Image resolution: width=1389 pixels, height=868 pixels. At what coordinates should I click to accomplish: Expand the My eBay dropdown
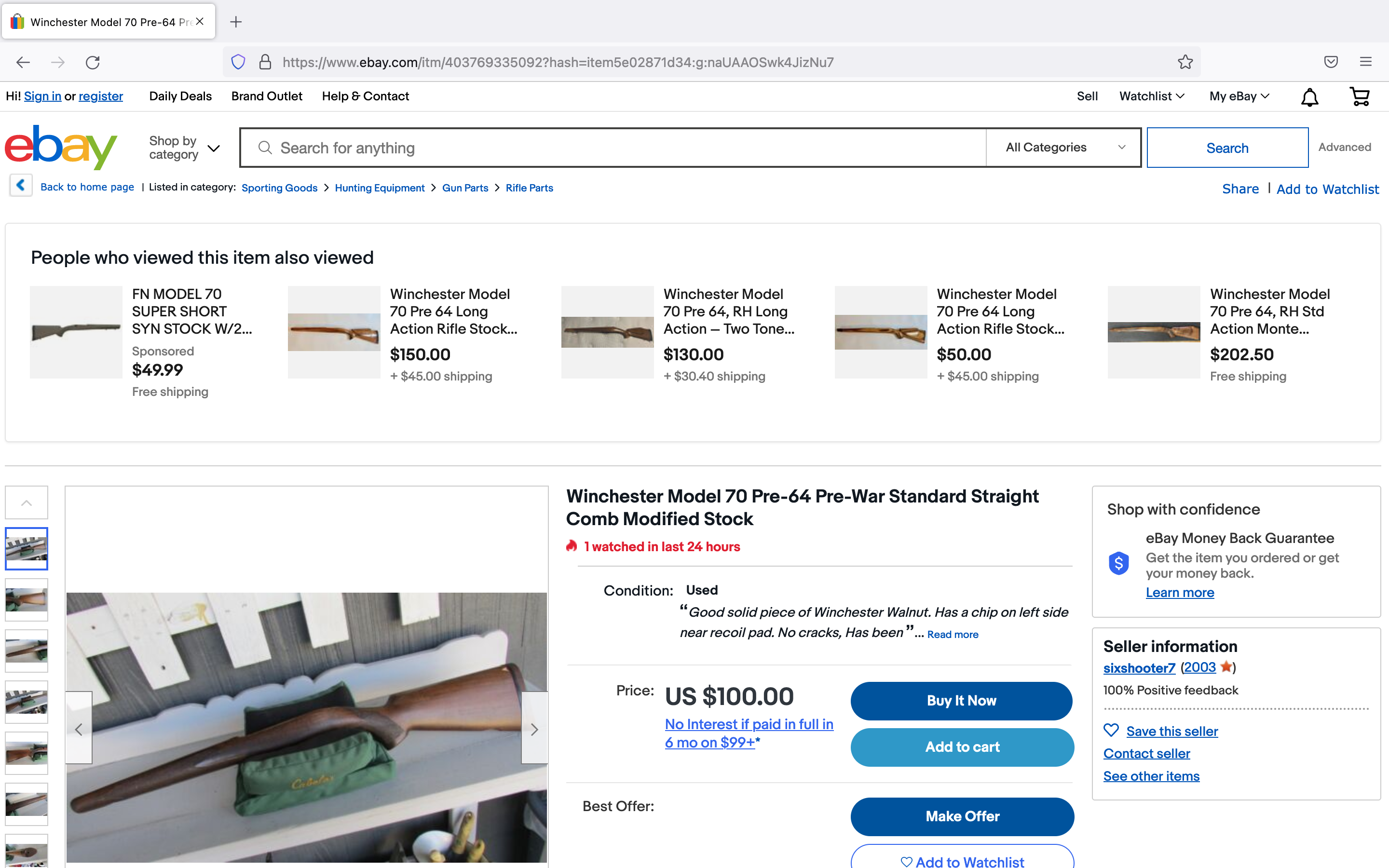[1239, 96]
